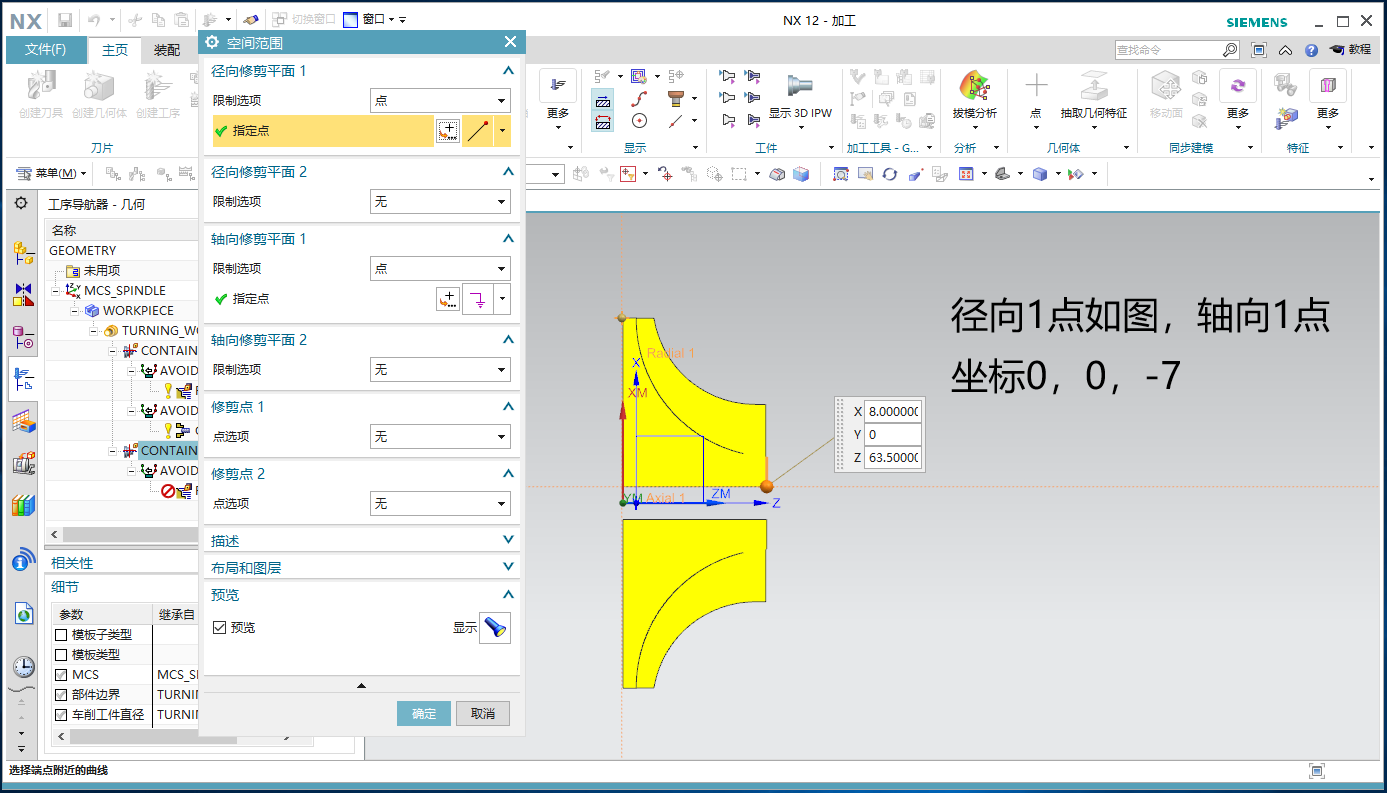
Task: Close the 空间范围 dialog
Action: pos(510,42)
